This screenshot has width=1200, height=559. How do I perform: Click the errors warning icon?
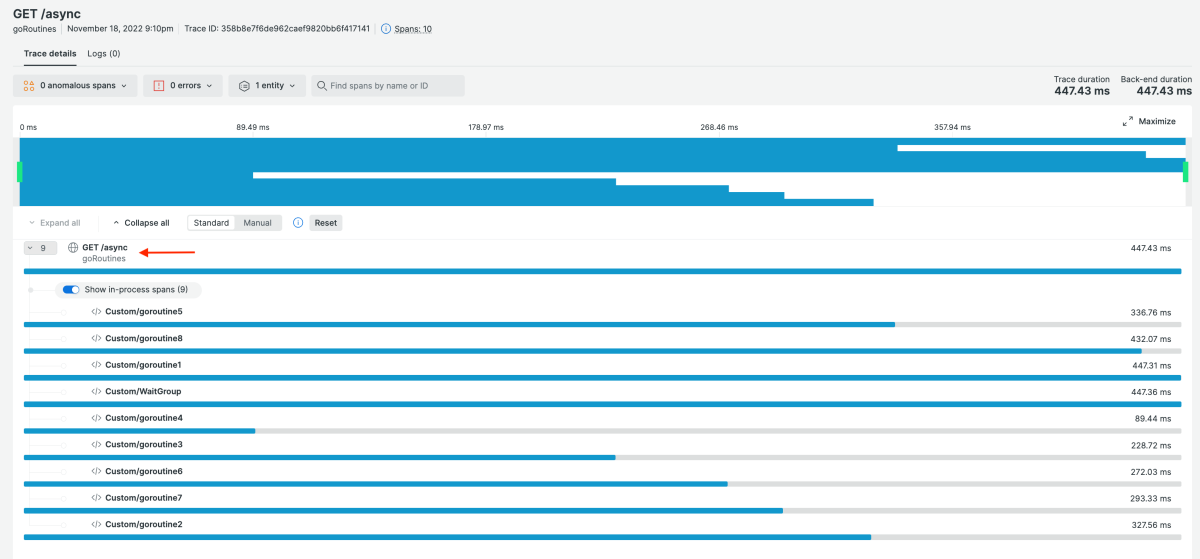(158, 86)
